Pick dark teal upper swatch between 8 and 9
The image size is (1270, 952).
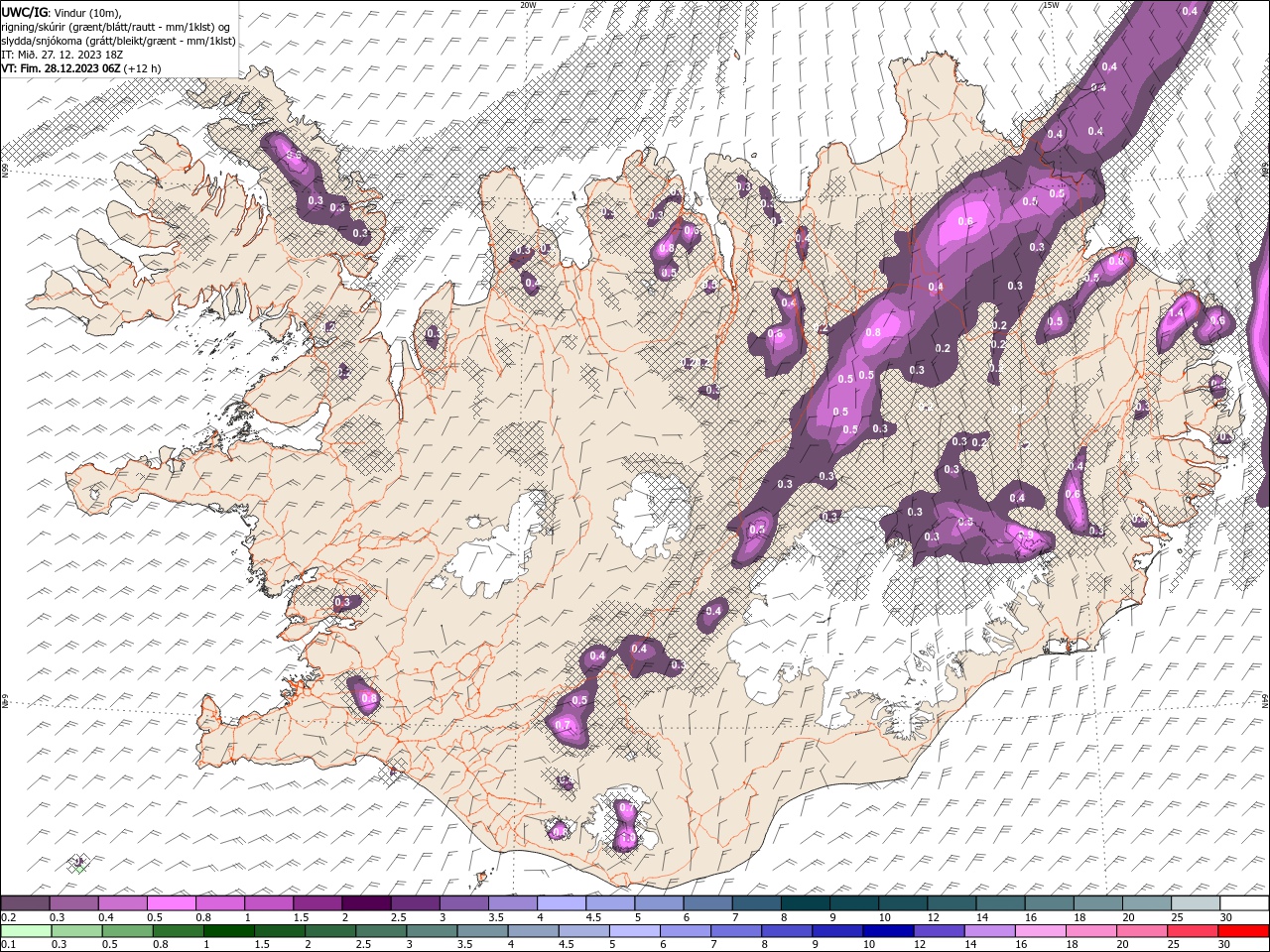805,902
